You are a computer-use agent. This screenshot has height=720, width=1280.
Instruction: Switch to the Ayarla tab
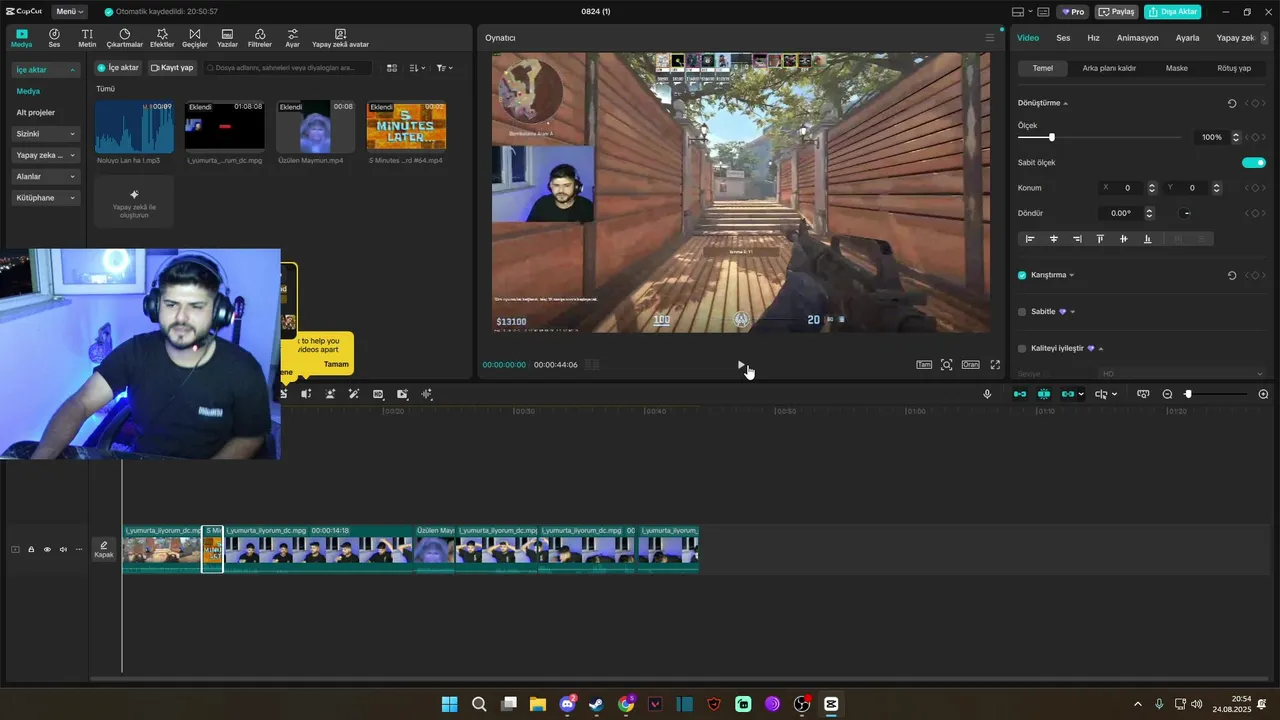click(x=1187, y=38)
